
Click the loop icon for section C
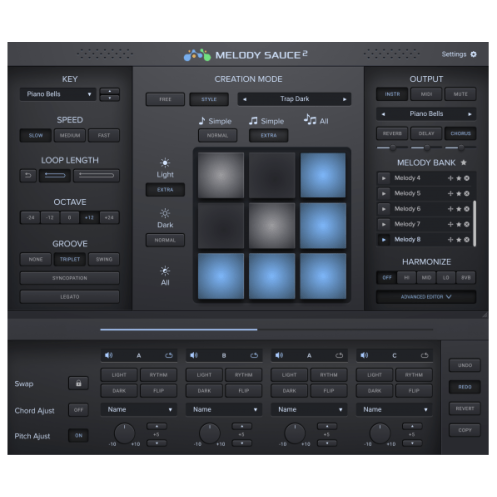tap(424, 356)
